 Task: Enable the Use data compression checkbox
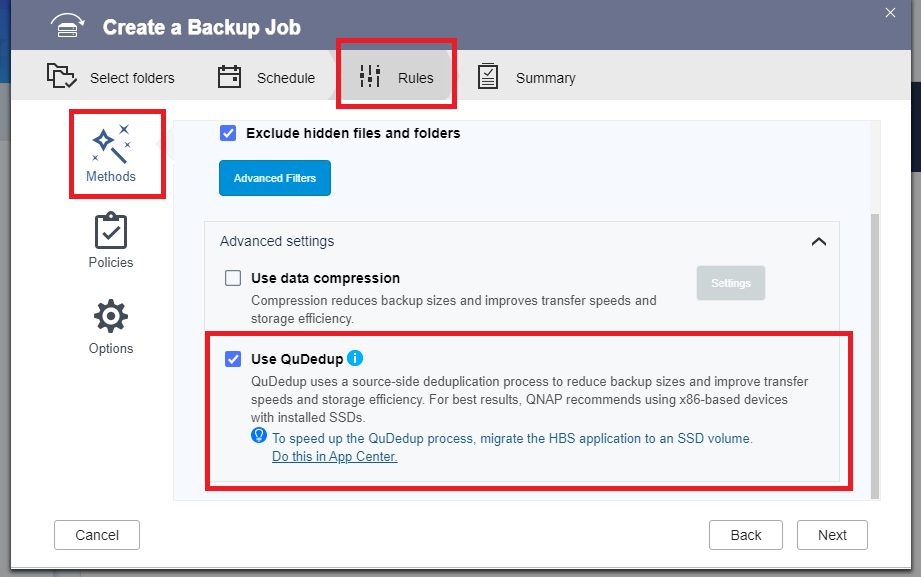click(x=233, y=278)
